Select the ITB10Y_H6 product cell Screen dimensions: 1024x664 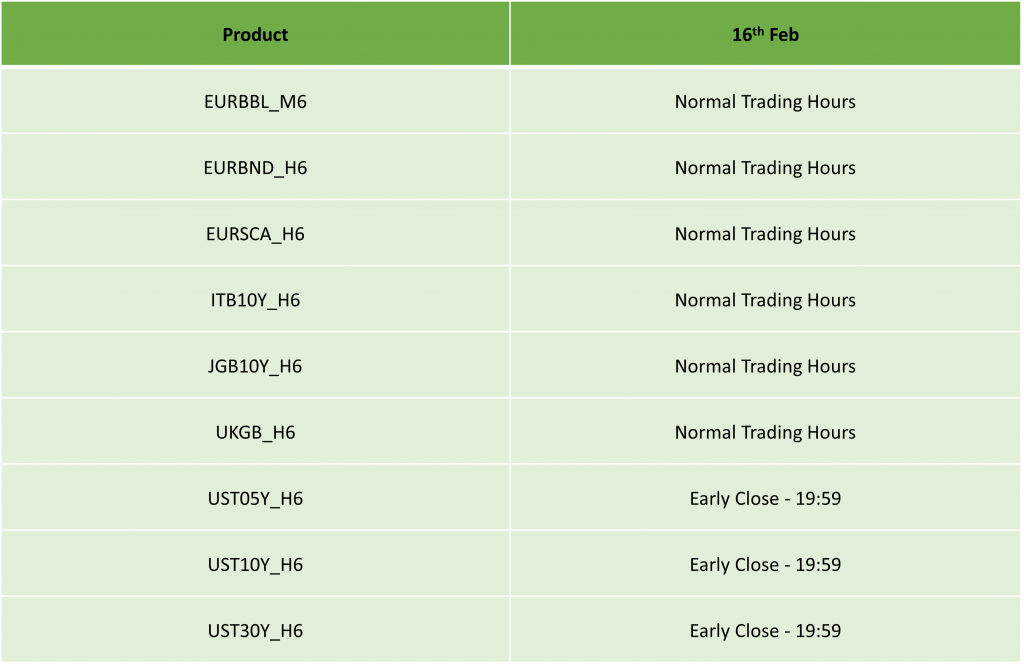coord(255,300)
